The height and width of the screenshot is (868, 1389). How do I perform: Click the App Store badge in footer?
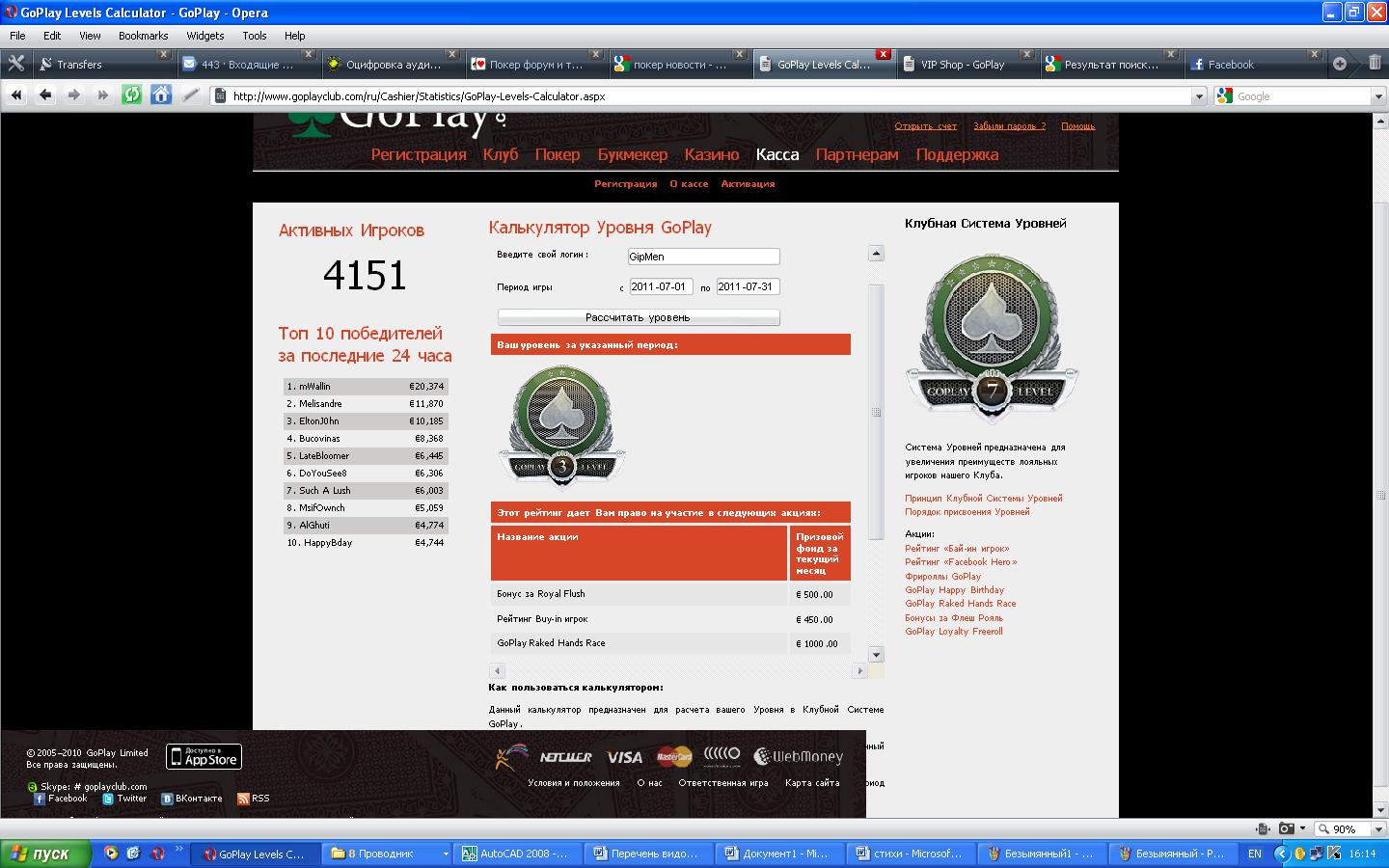point(204,756)
